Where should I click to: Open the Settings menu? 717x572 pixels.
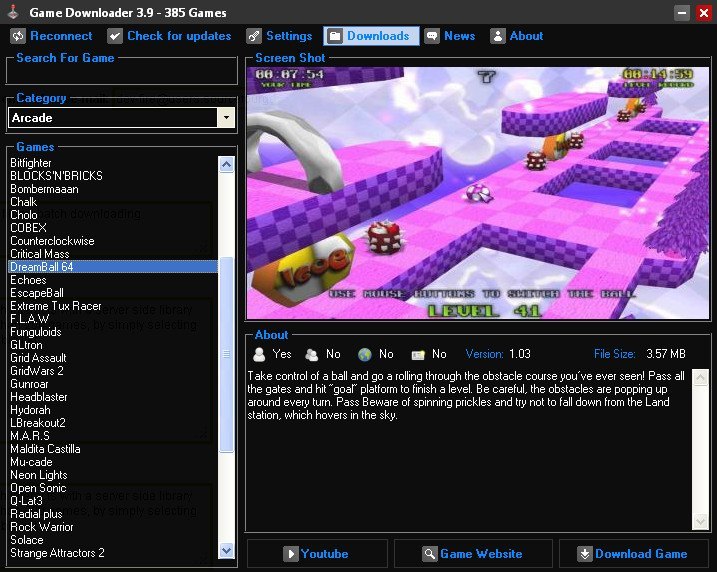pyautogui.click(x=279, y=36)
